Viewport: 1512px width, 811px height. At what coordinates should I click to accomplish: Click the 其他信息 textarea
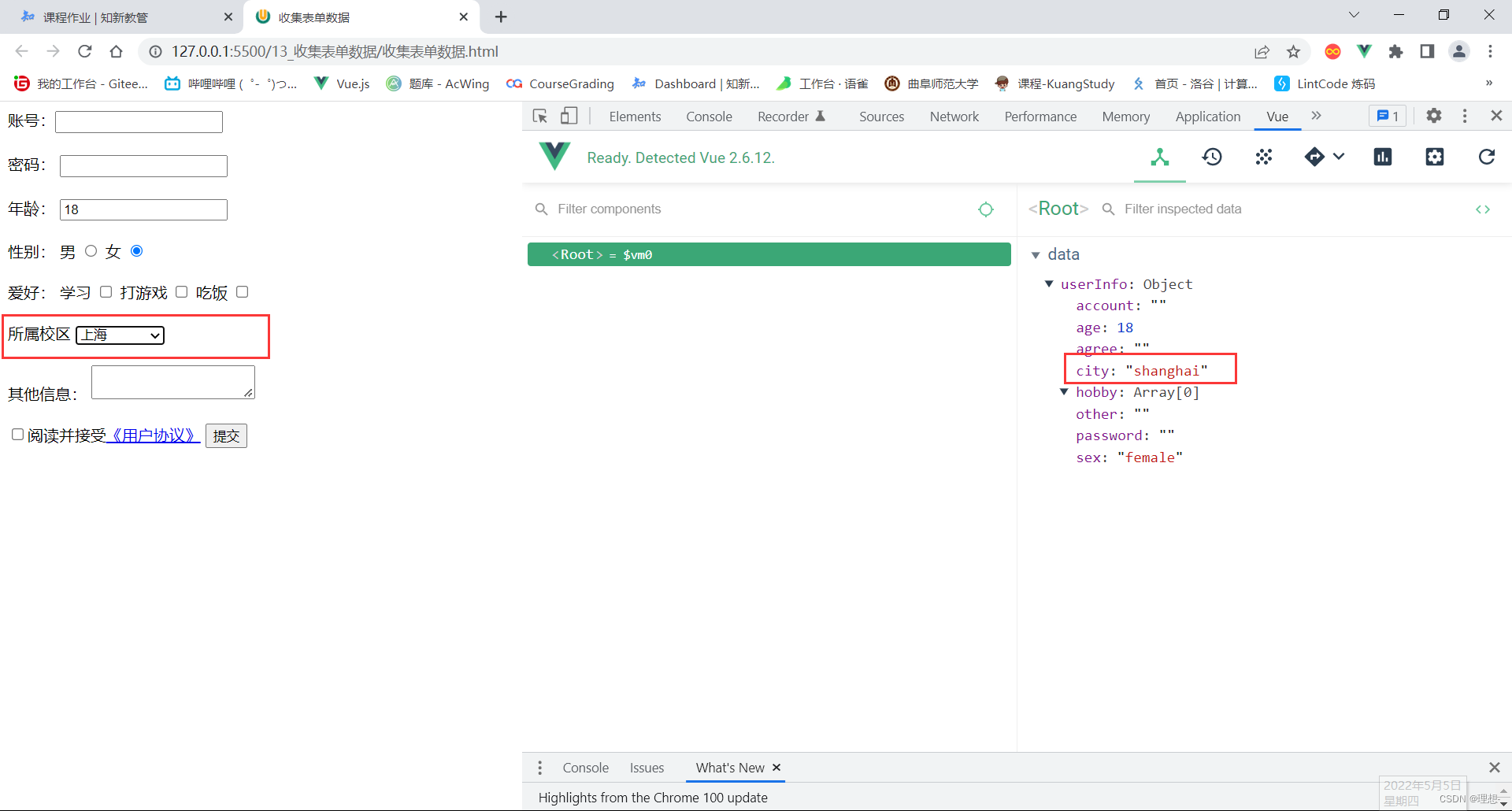173,382
